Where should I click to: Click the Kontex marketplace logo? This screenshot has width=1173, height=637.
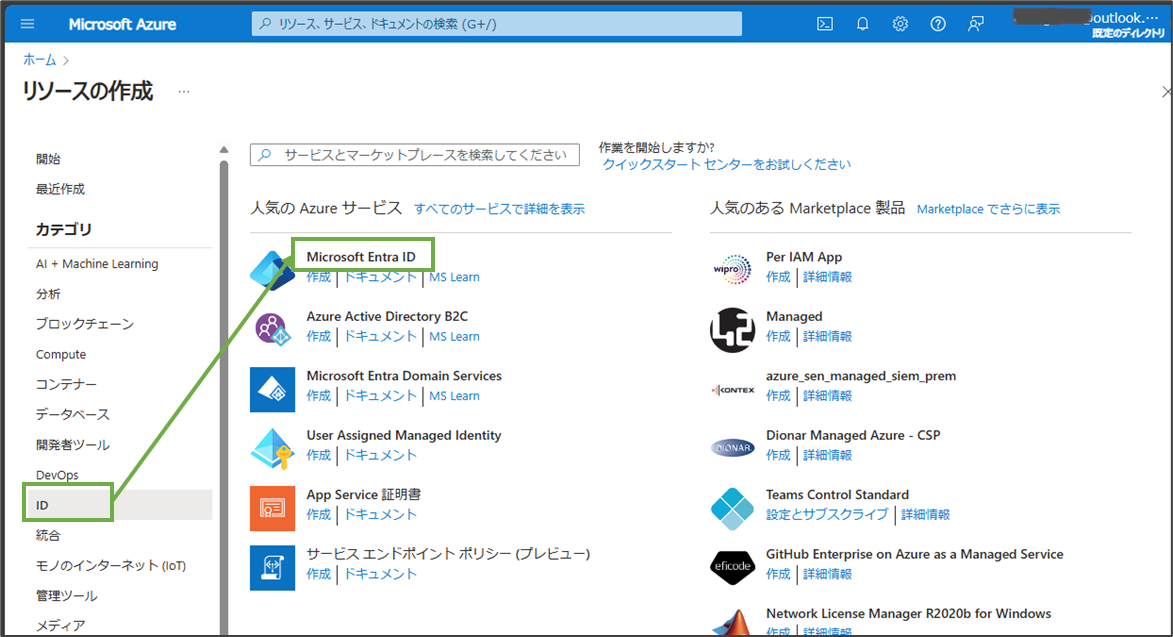coord(732,390)
